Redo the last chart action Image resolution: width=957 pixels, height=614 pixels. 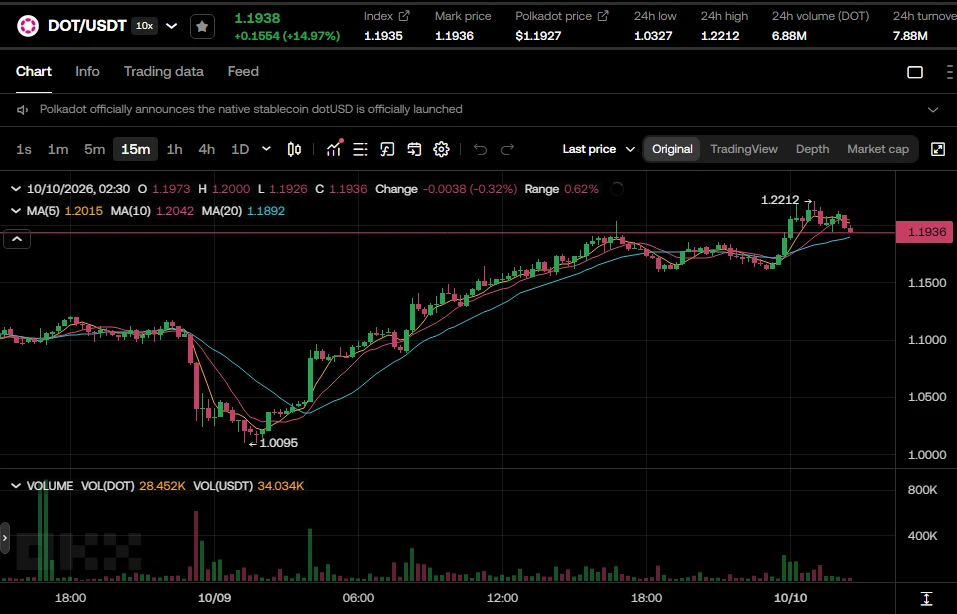tap(507, 149)
